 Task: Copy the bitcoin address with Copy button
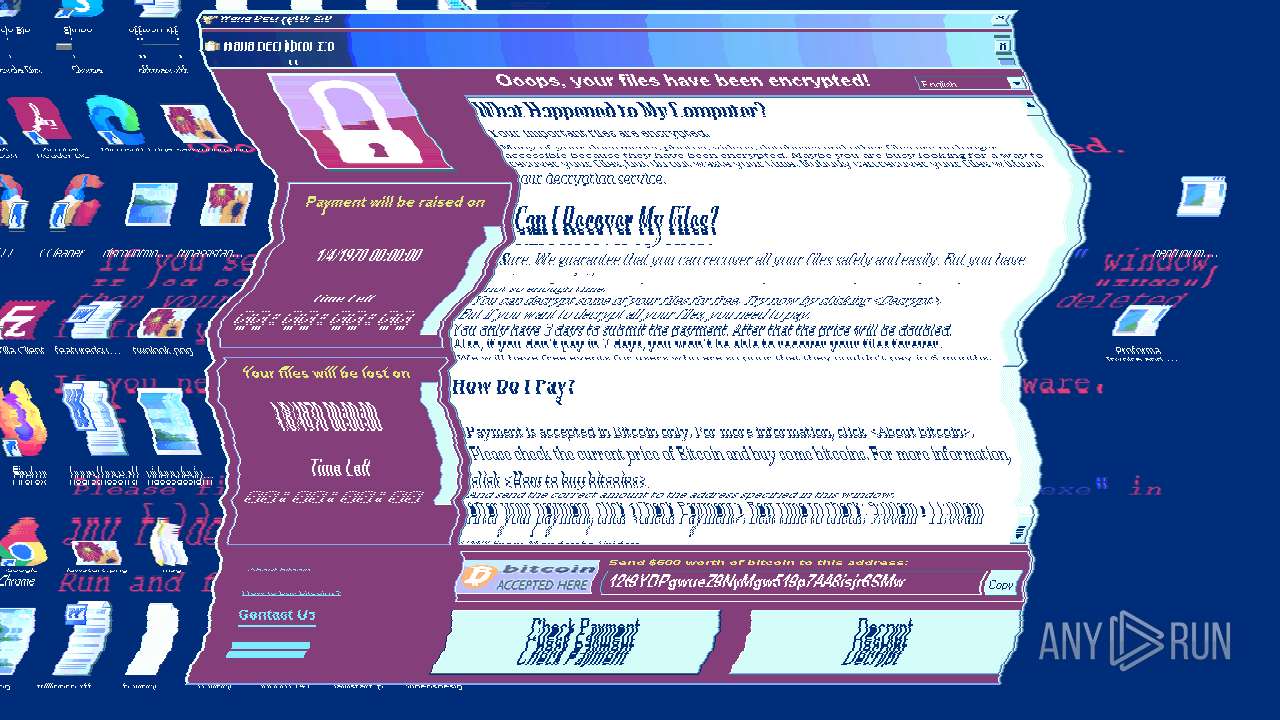pyautogui.click(x=1001, y=584)
